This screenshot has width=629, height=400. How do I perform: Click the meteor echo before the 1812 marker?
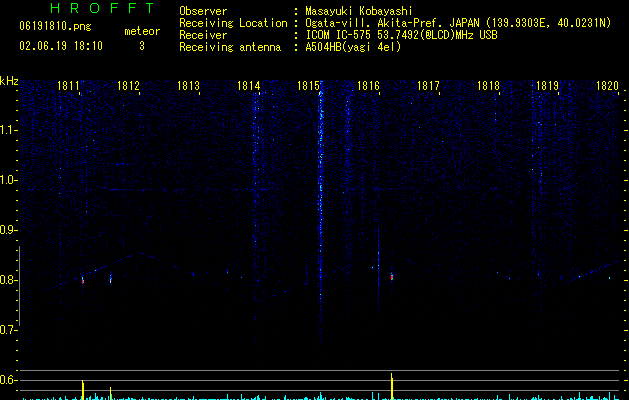point(111,279)
